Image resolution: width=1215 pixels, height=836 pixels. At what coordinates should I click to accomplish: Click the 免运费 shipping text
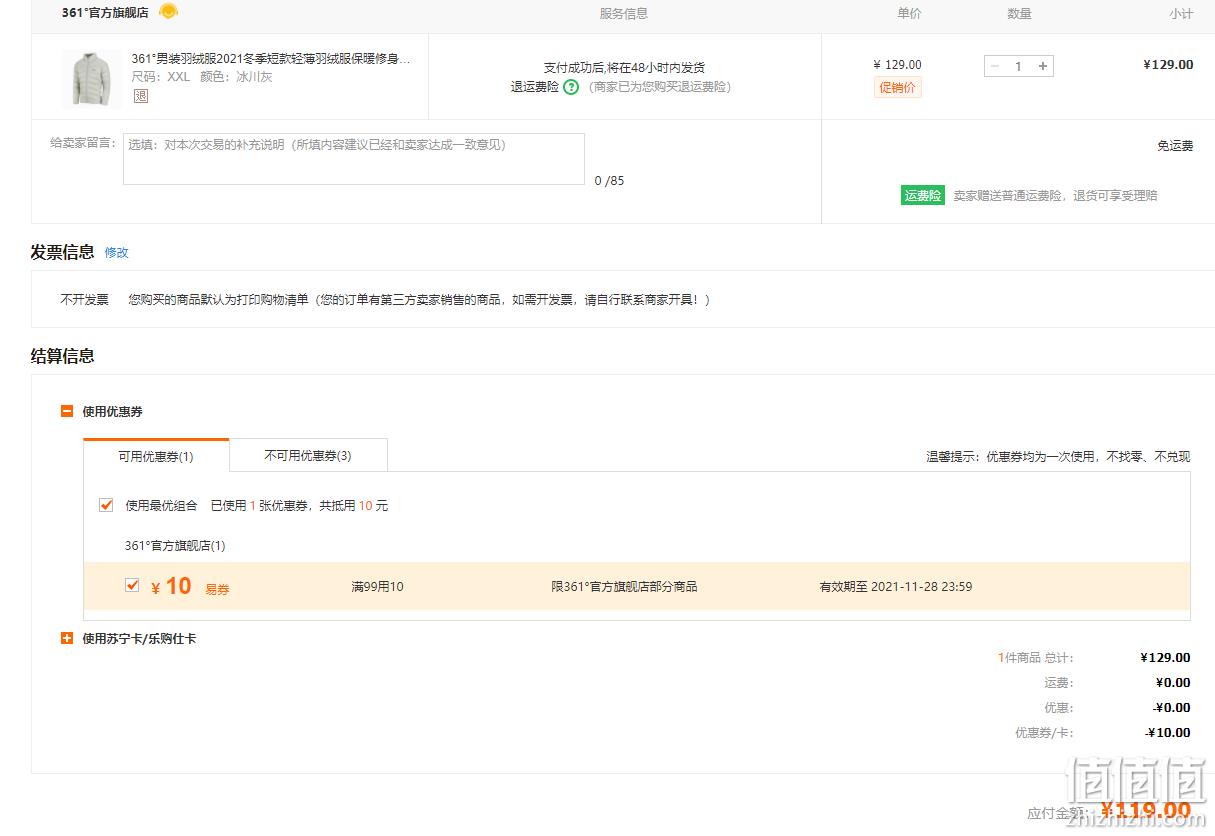click(1175, 146)
